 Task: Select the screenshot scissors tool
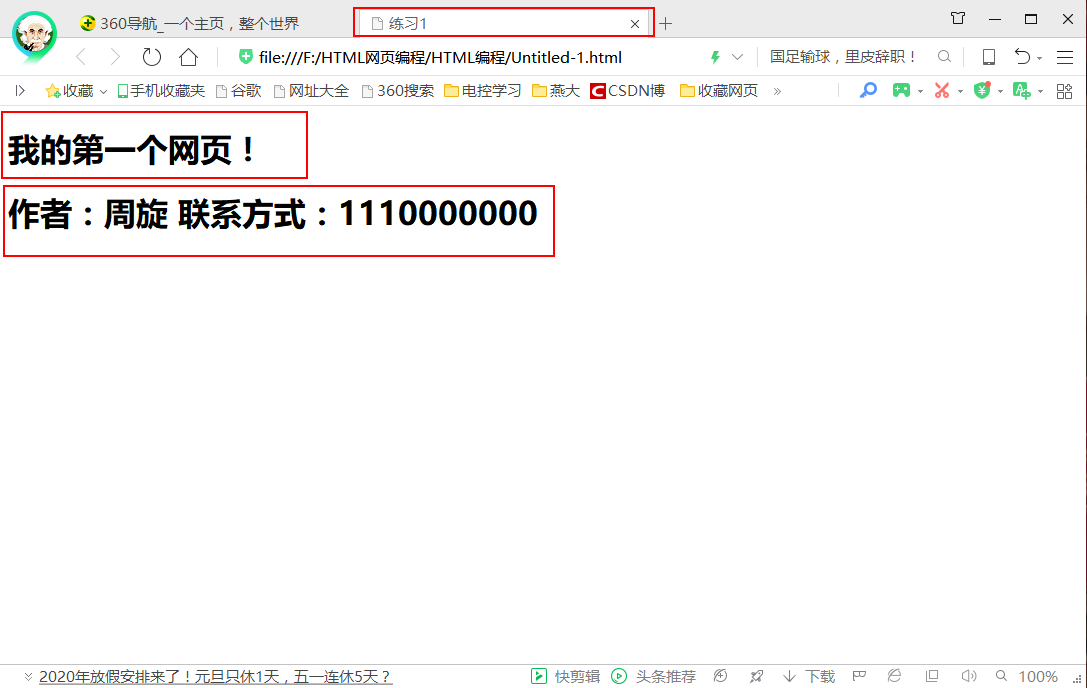pyautogui.click(x=943, y=90)
